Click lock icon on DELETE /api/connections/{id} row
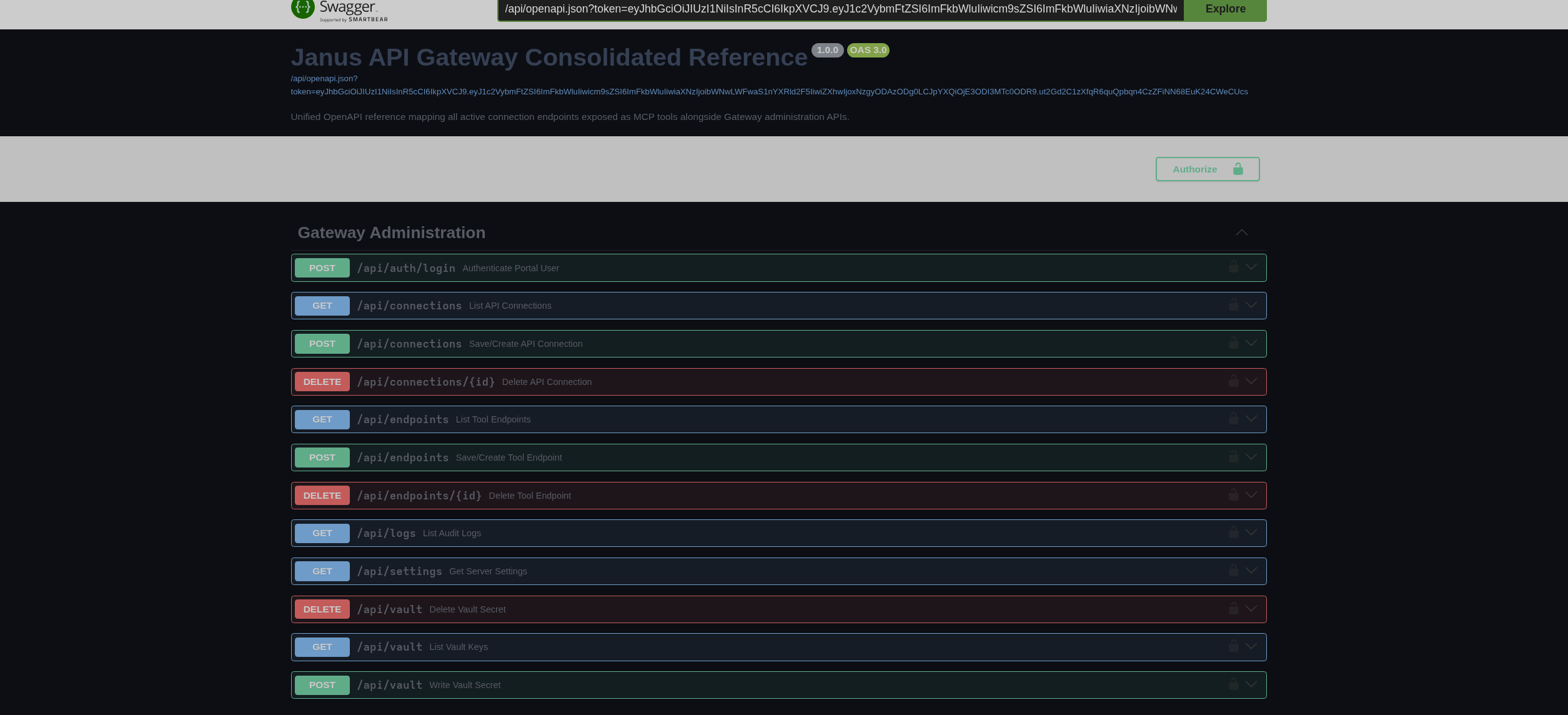 pos(1233,381)
